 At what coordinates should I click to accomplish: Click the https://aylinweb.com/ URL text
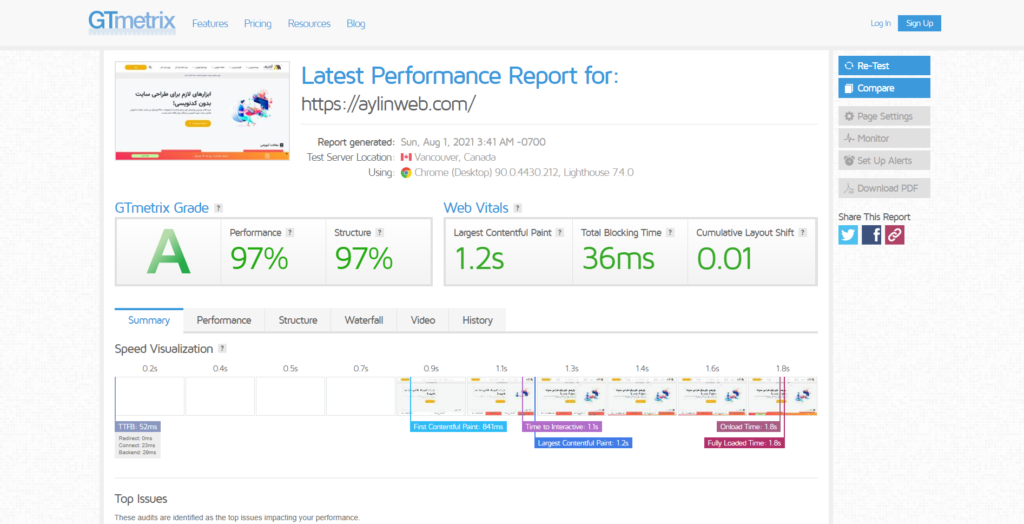tap(389, 103)
